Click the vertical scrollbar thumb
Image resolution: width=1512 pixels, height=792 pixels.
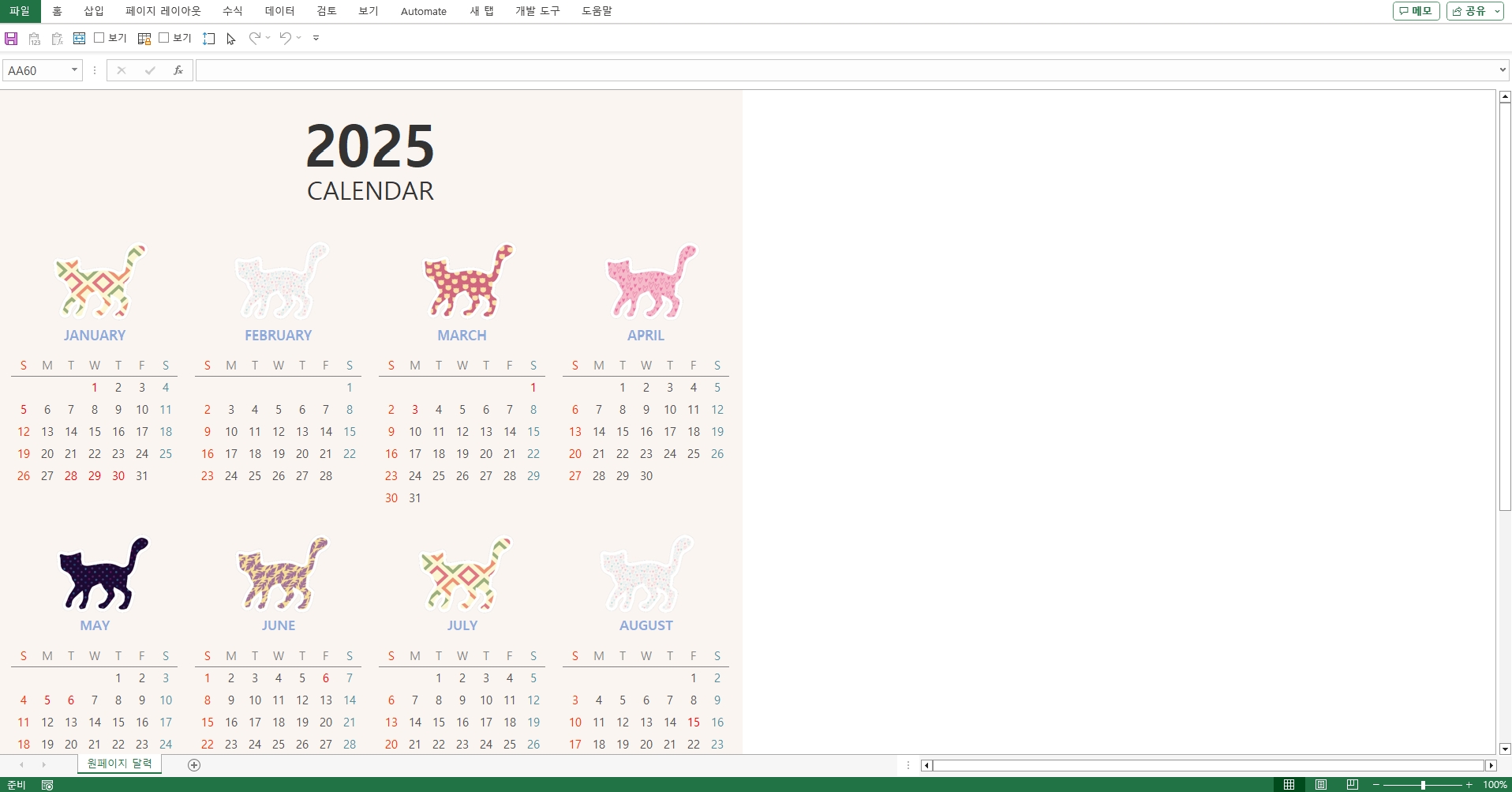pyautogui.click(x=1505, y=307)
